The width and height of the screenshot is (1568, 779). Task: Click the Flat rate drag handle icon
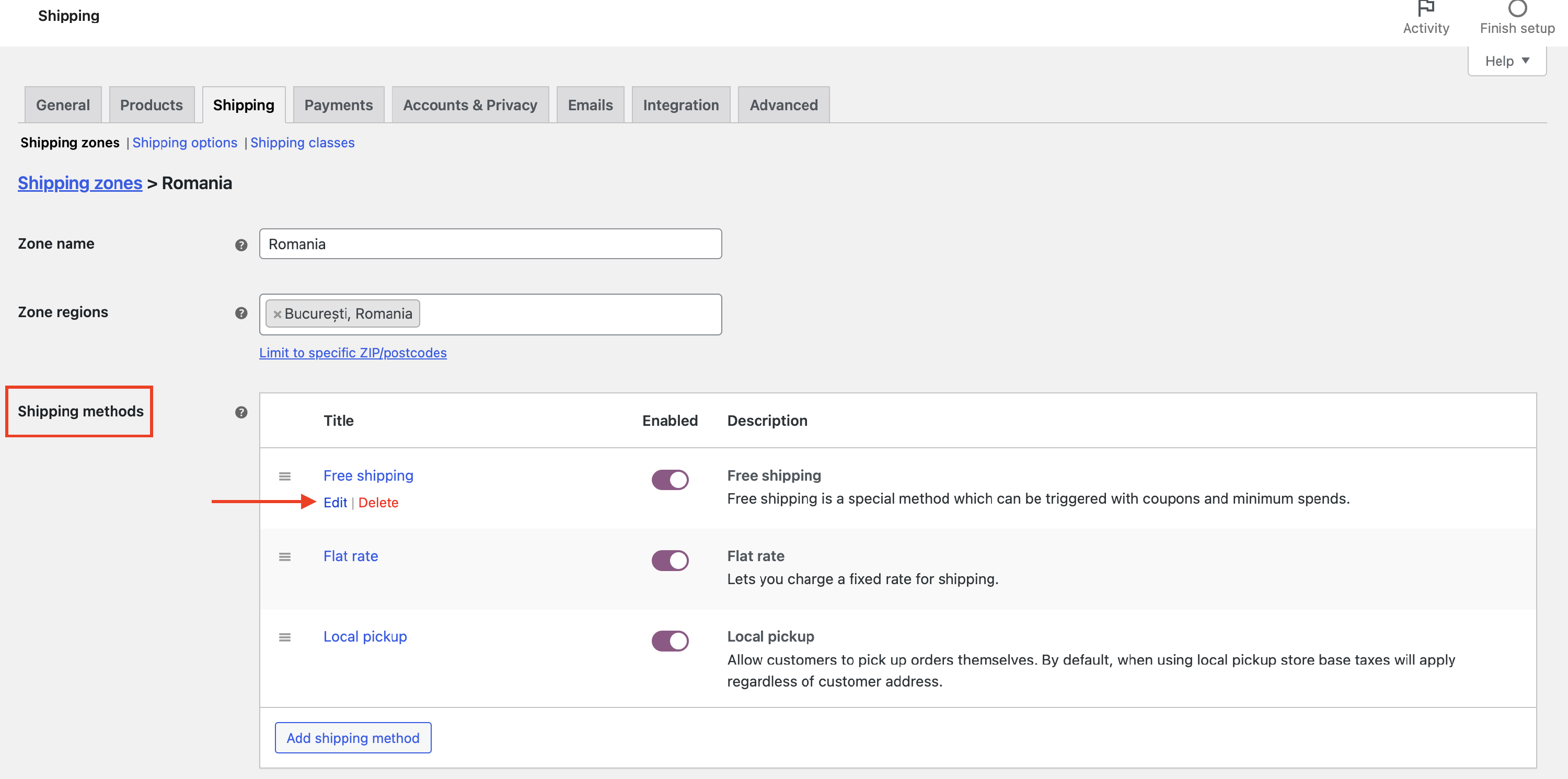click(284, 556)
